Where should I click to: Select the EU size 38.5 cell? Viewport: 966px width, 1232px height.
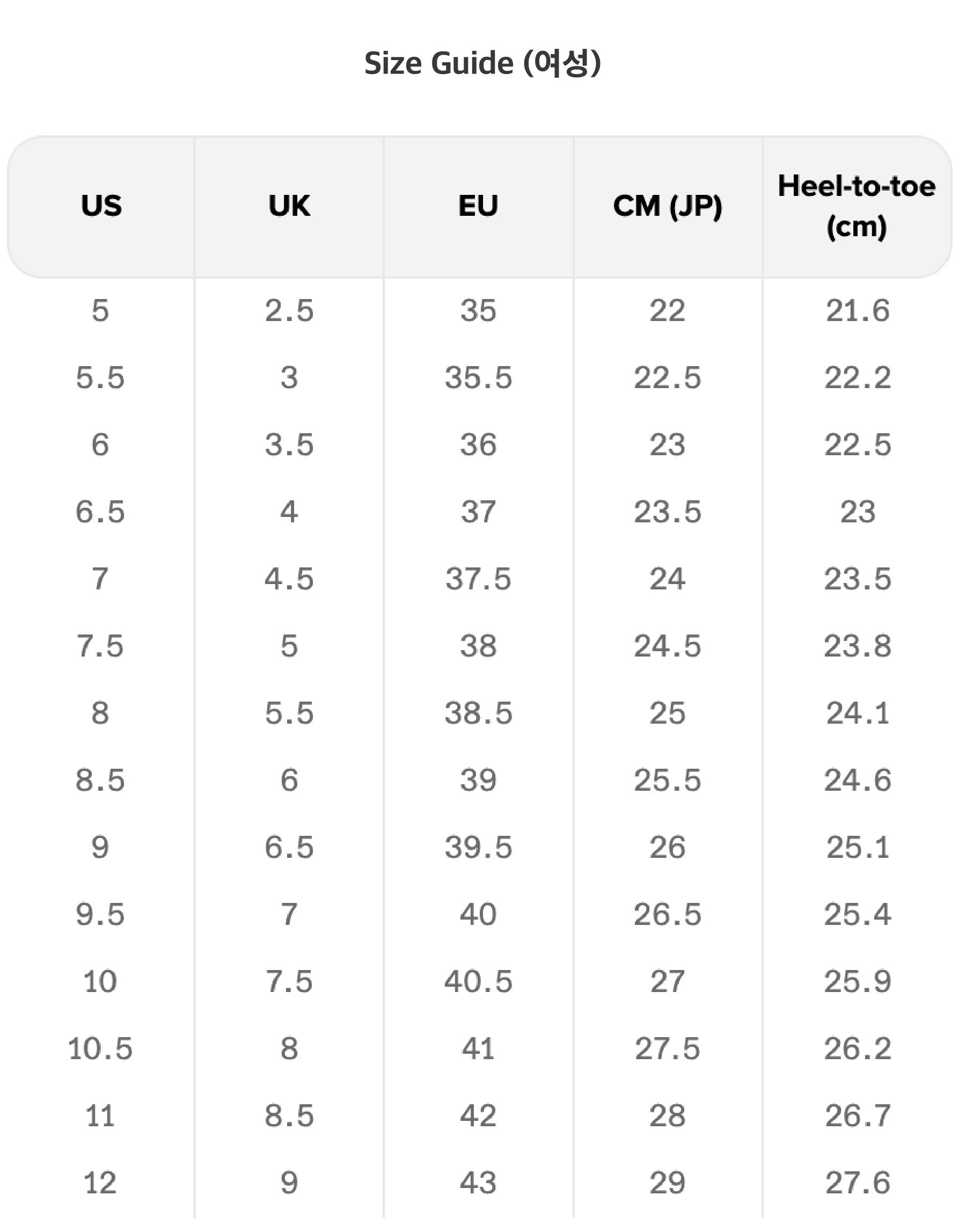tap(478, 713)
